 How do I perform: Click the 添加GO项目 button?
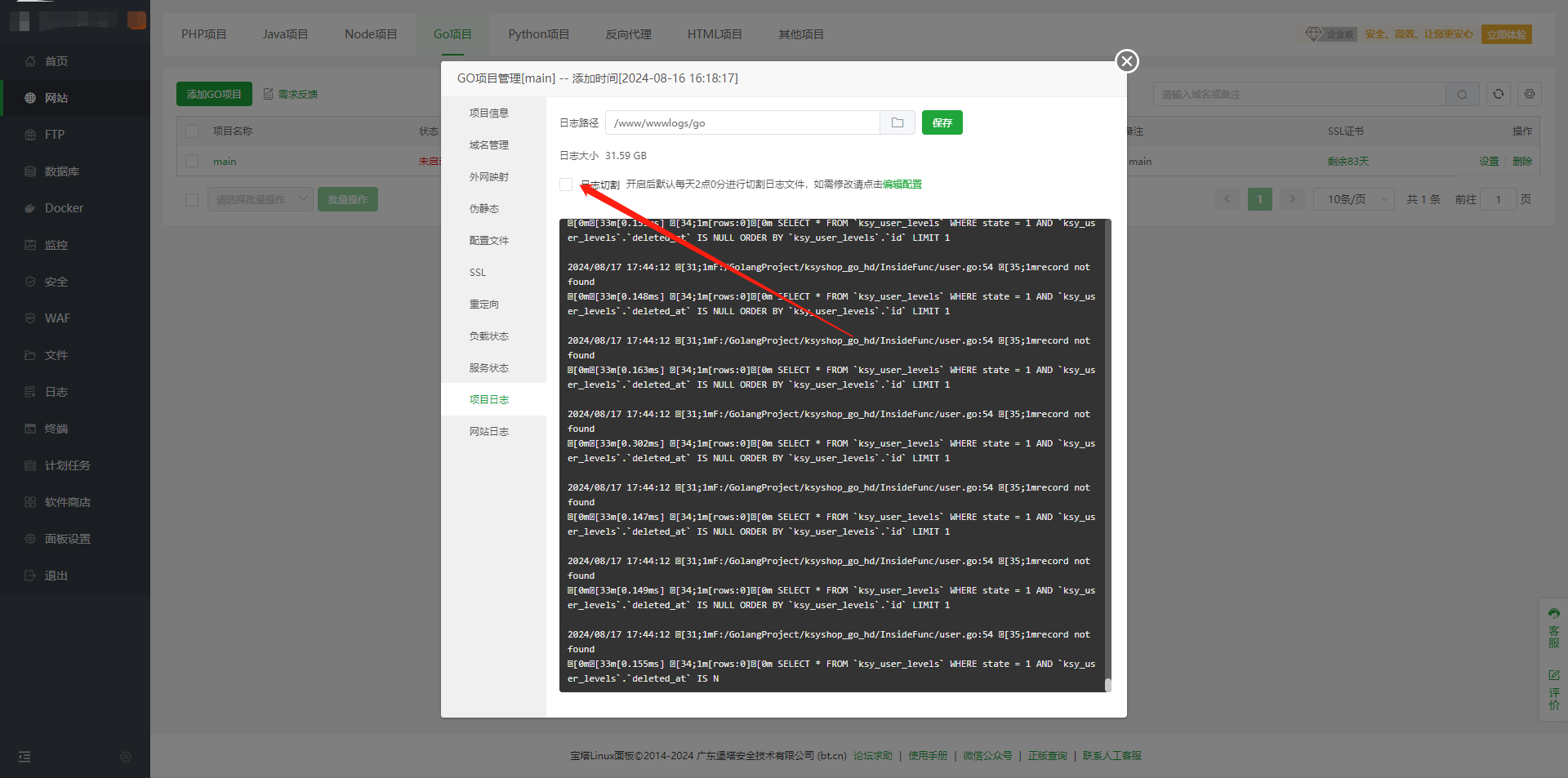[x=214, y=94]
